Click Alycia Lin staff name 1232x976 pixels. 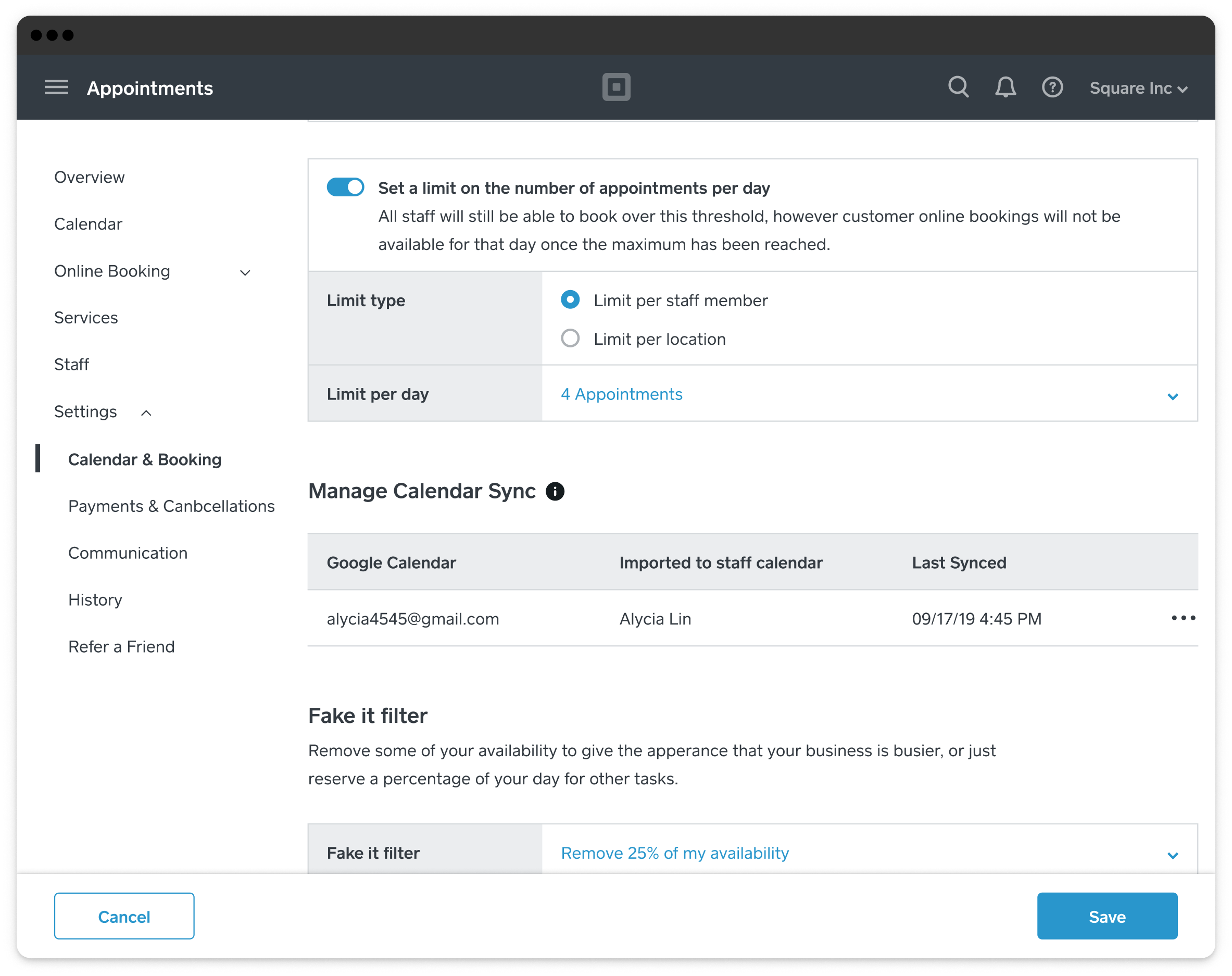pyautogui.click(x=655, y=618)
